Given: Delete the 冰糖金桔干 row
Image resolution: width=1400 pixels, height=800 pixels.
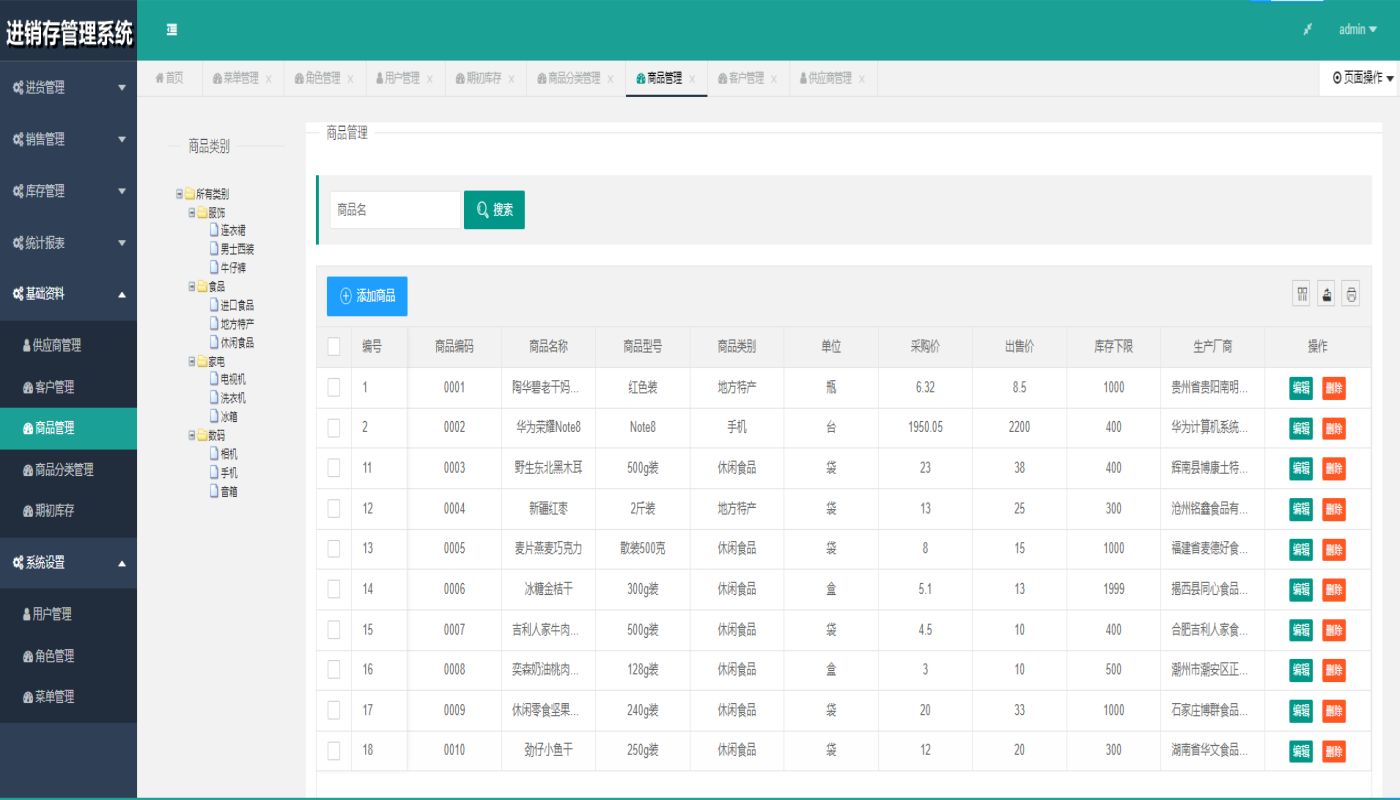Looking at the screenshot, I should (x=1334, y=590).
